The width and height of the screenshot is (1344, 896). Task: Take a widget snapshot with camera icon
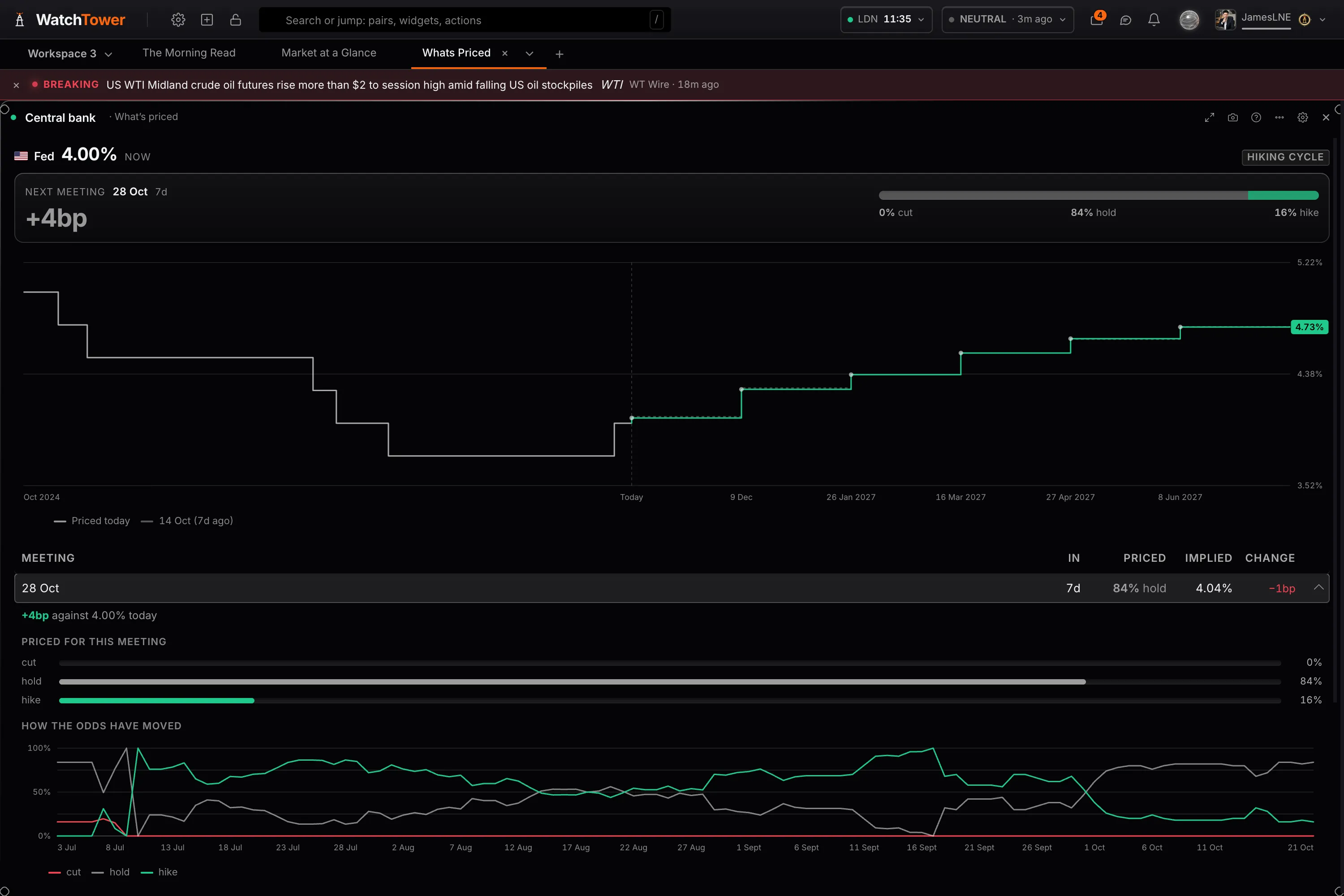pos(1232,117)
